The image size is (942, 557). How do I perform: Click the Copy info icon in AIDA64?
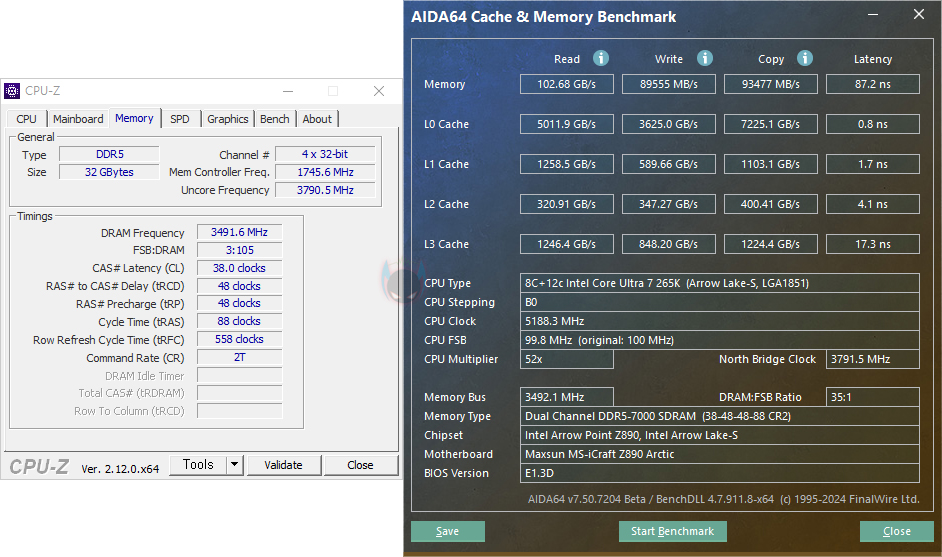pos(805,58)
